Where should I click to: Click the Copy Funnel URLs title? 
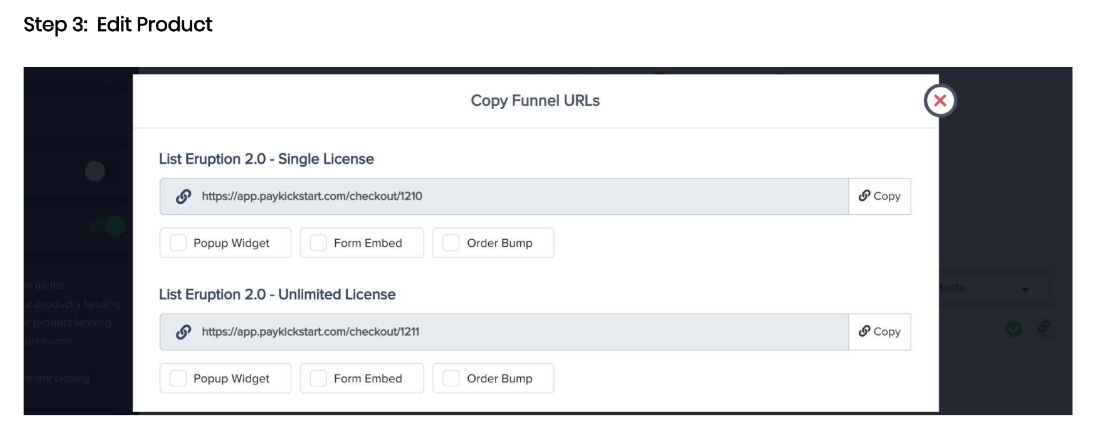(x=535, y=100)
